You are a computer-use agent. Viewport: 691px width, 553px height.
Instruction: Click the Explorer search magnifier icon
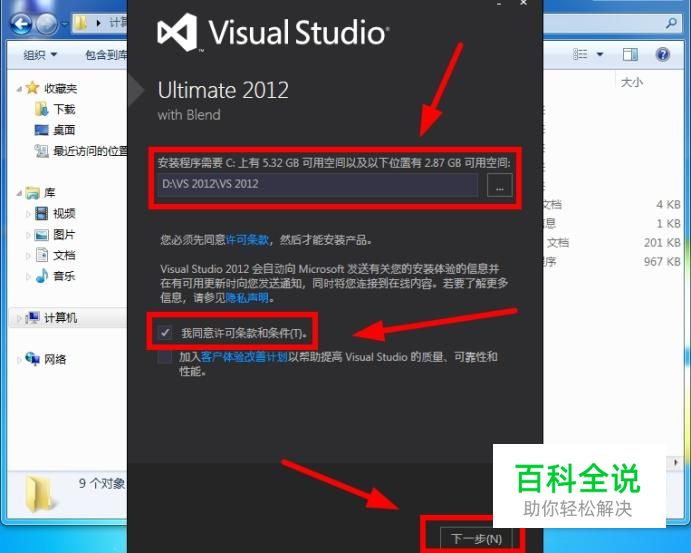(x=671, y=23)
